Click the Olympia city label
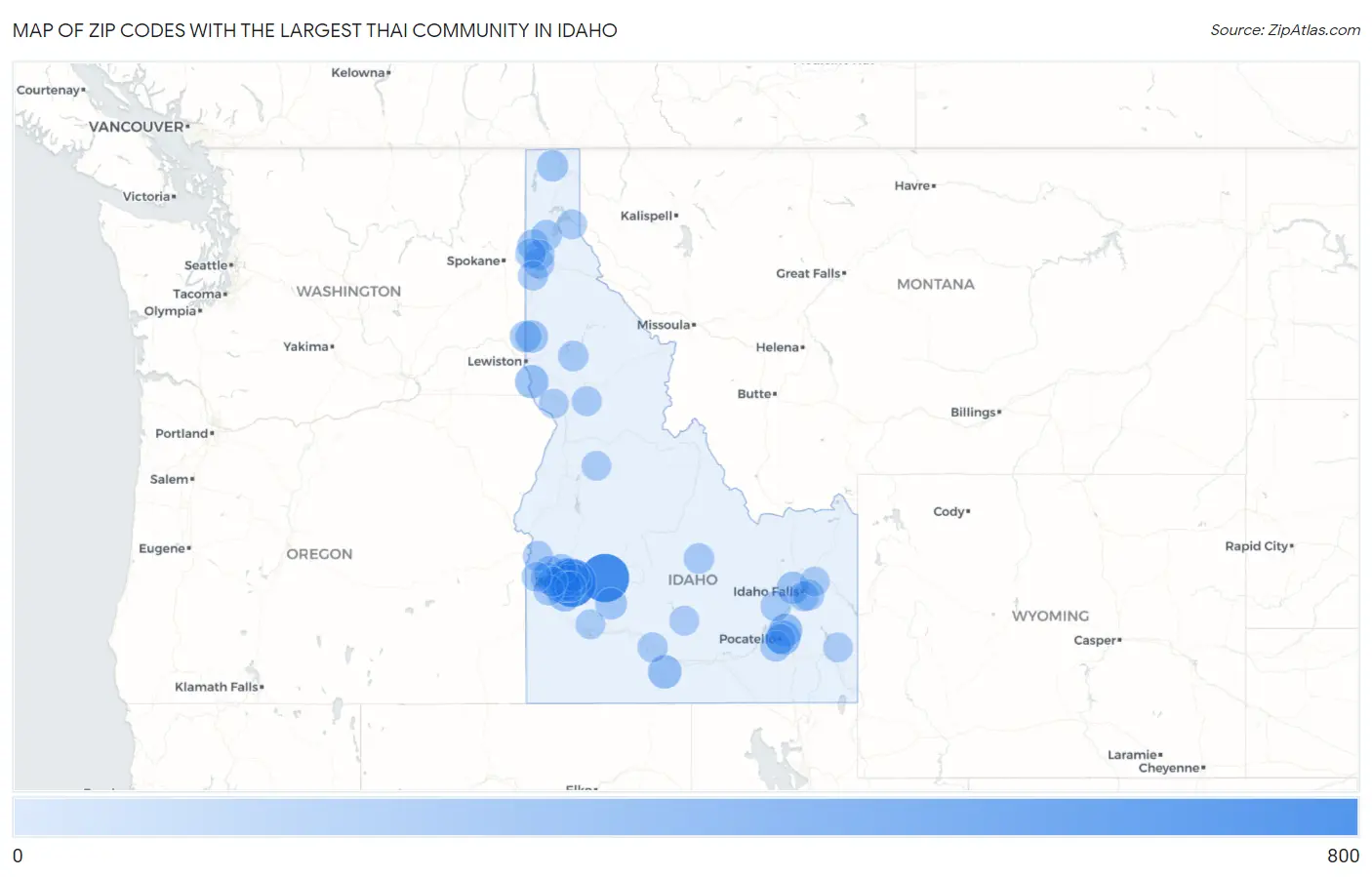Screen dimensions: 1372x877 171,311
